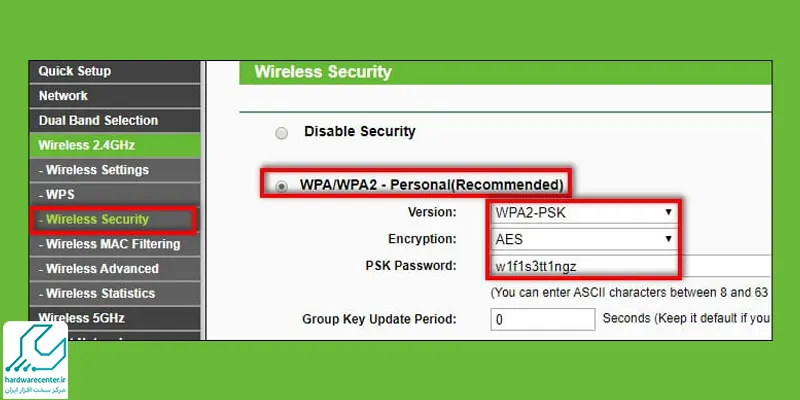This screenshot has width=800, height=400.
Task: Click the Wireless Security page heading
Action: (323, 72)
